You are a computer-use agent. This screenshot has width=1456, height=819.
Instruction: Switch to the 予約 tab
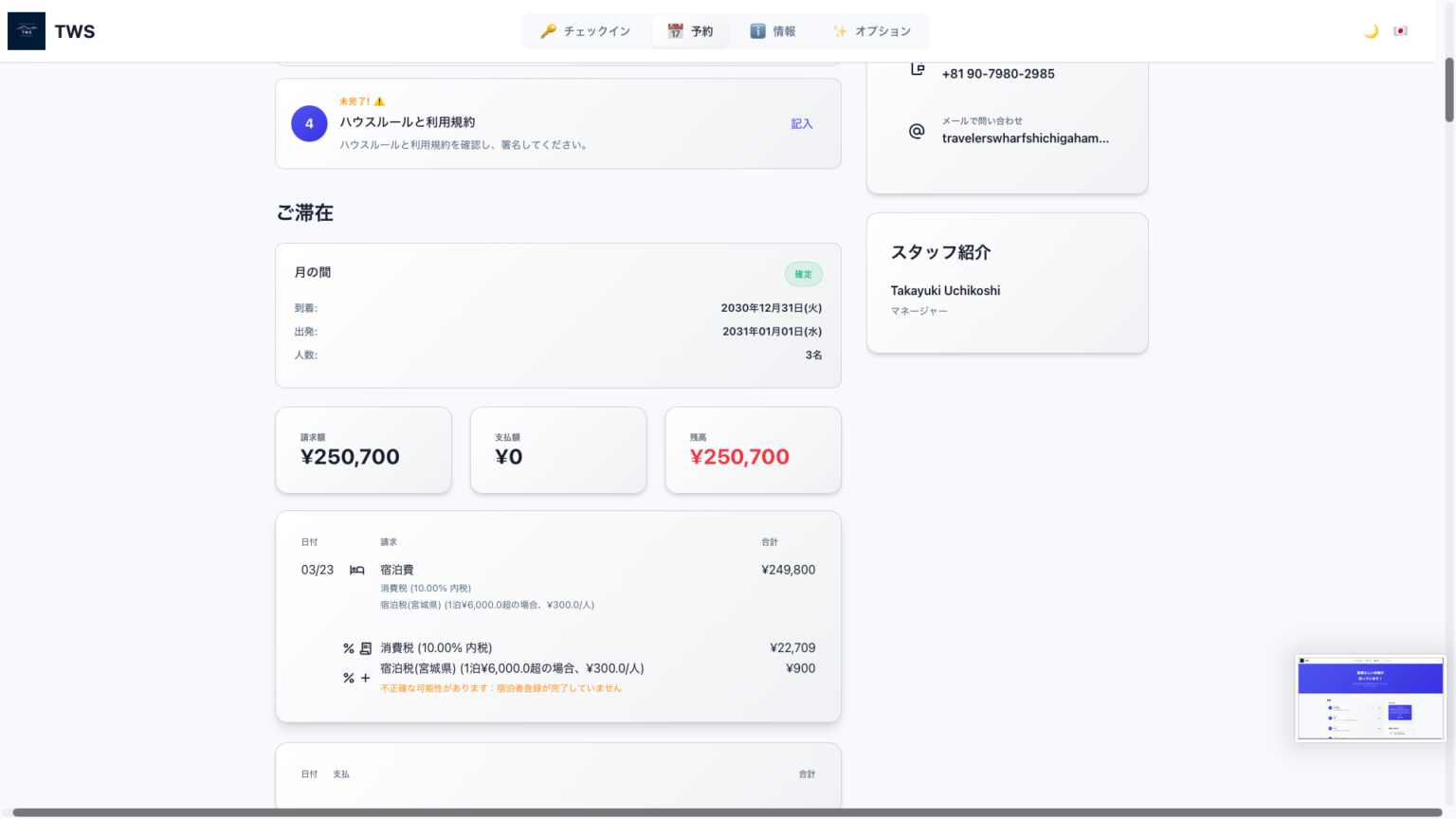tap(690, 31)
